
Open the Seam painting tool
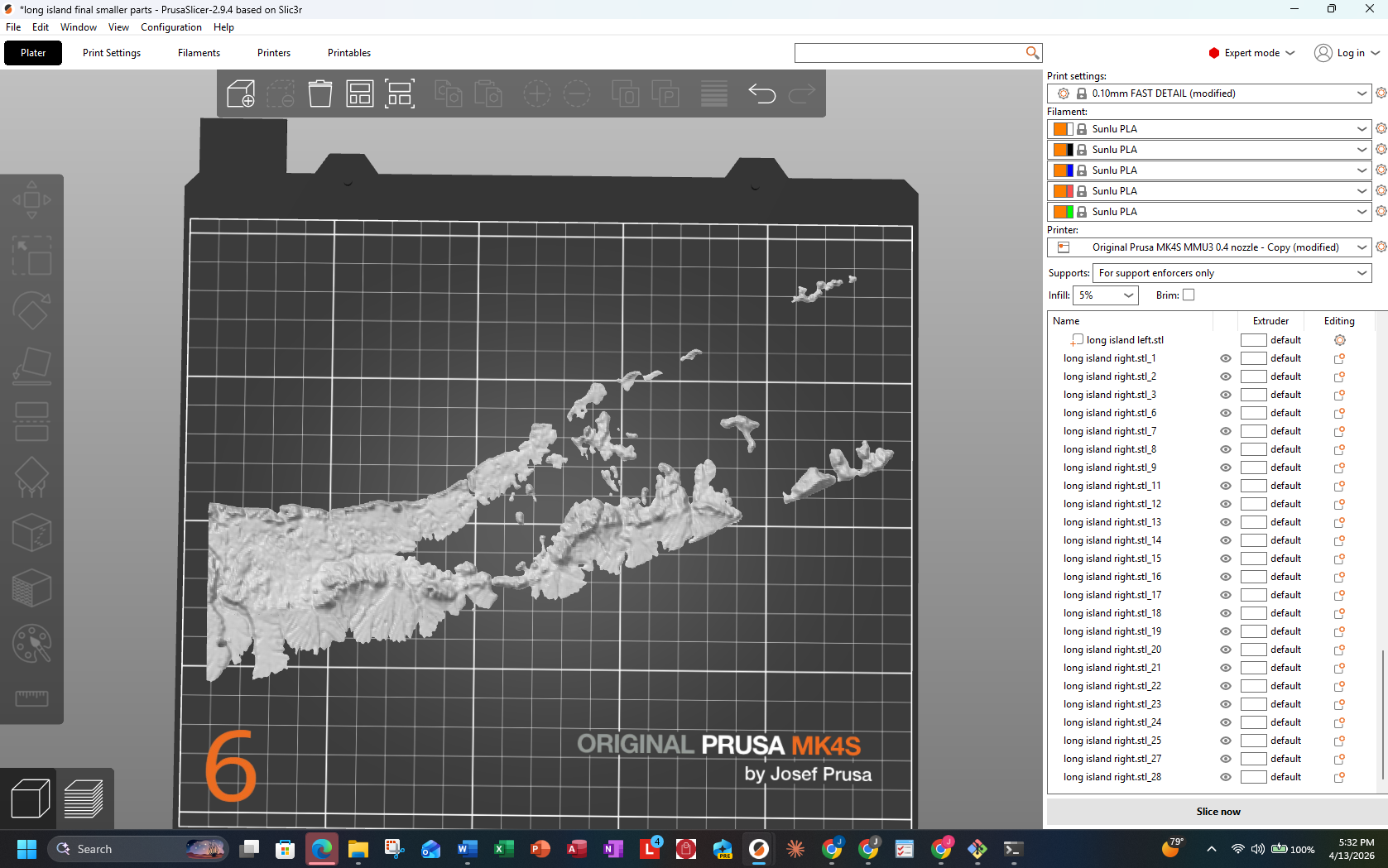pos(31,532)
